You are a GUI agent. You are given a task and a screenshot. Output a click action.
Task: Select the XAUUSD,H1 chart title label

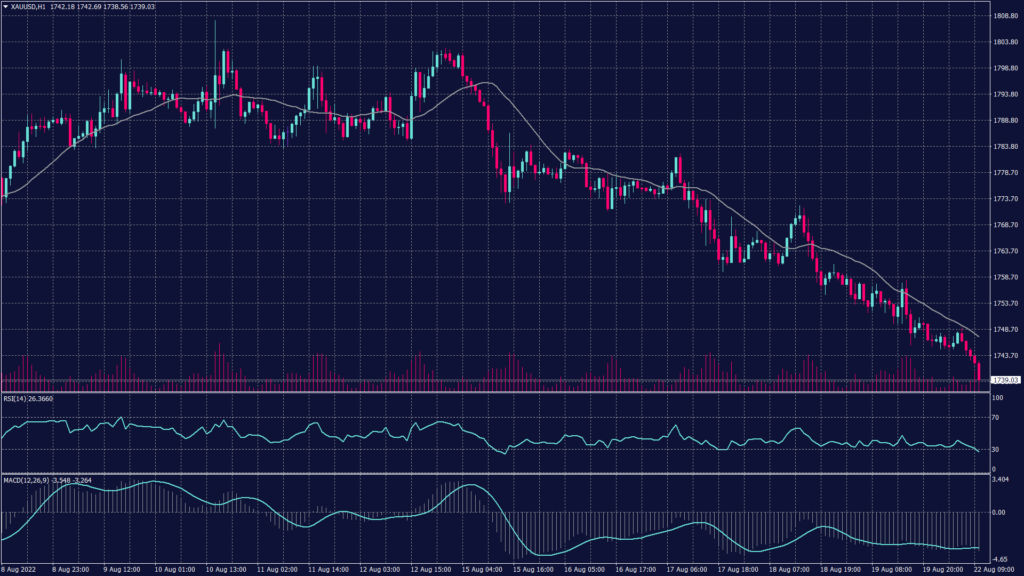tap(26, 6)
